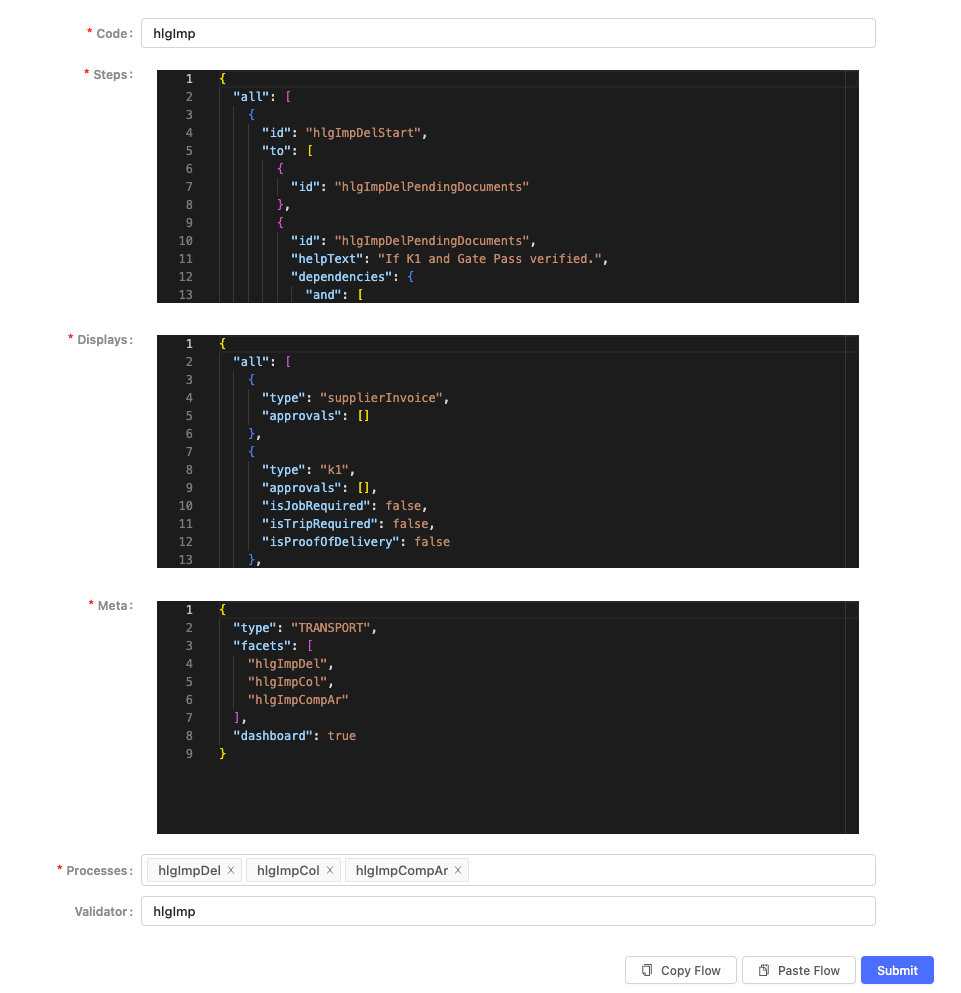Click "hlgImpCol" string in Meta editor

tap(287, 682)
